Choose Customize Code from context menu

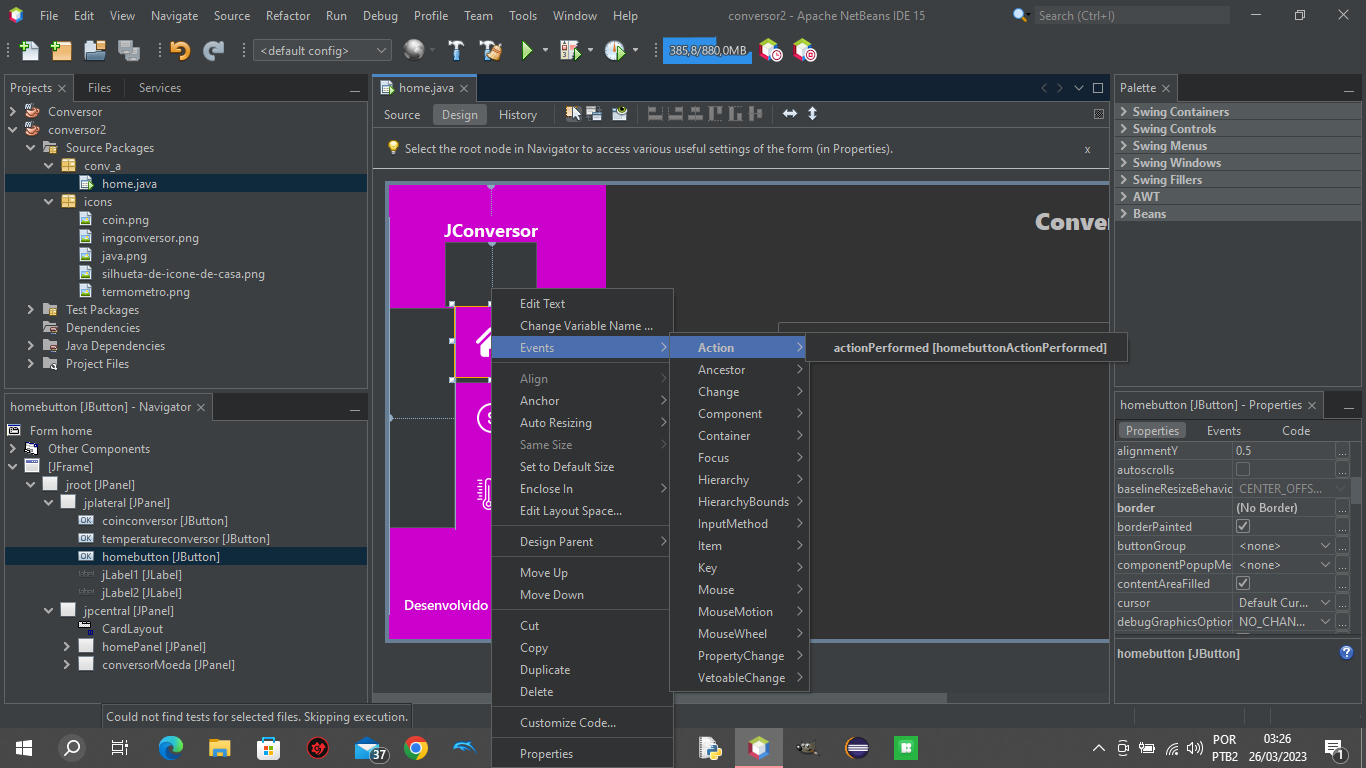[x=583, y=723]
